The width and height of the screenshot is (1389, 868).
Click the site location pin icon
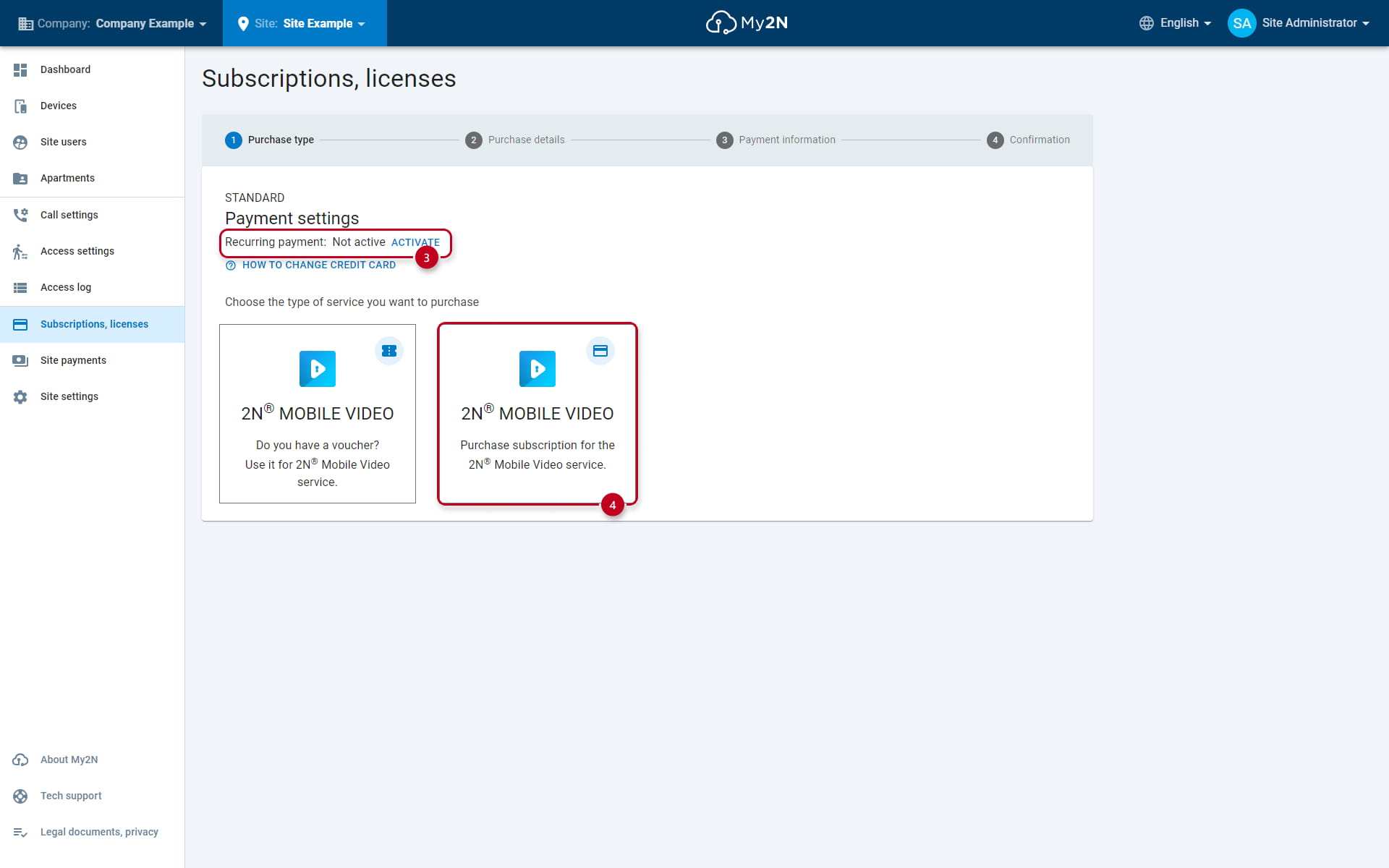coord(243,23)
